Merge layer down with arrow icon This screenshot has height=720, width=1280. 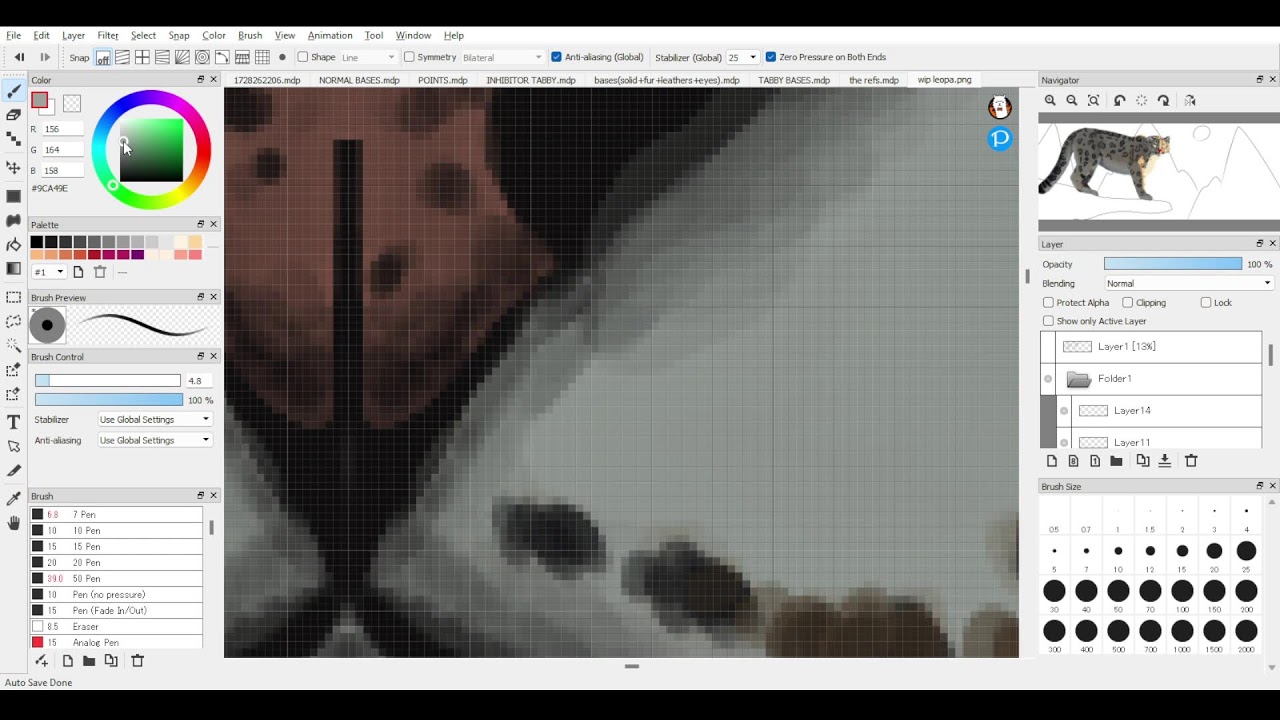(x=1165, y=461)
